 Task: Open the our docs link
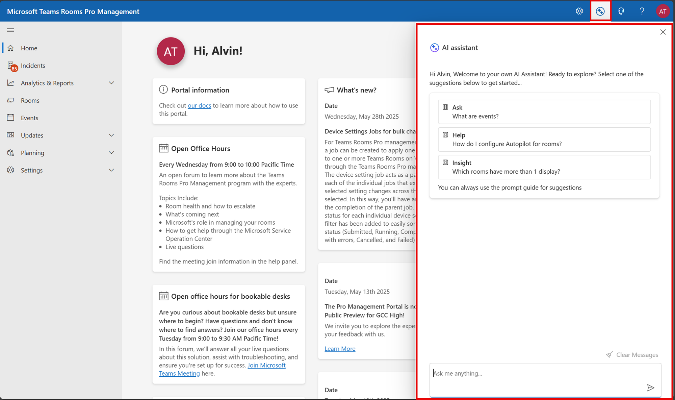tap(199, 105)
